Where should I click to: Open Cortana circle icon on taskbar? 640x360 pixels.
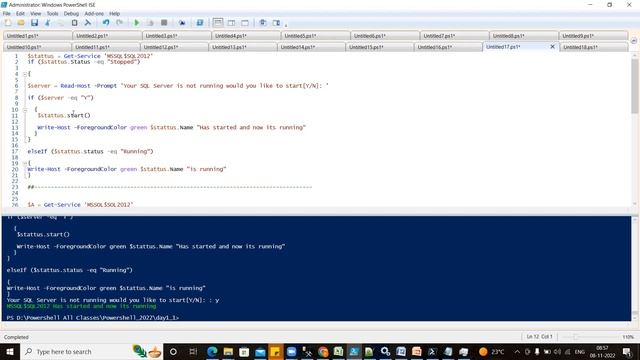[173, 351]
